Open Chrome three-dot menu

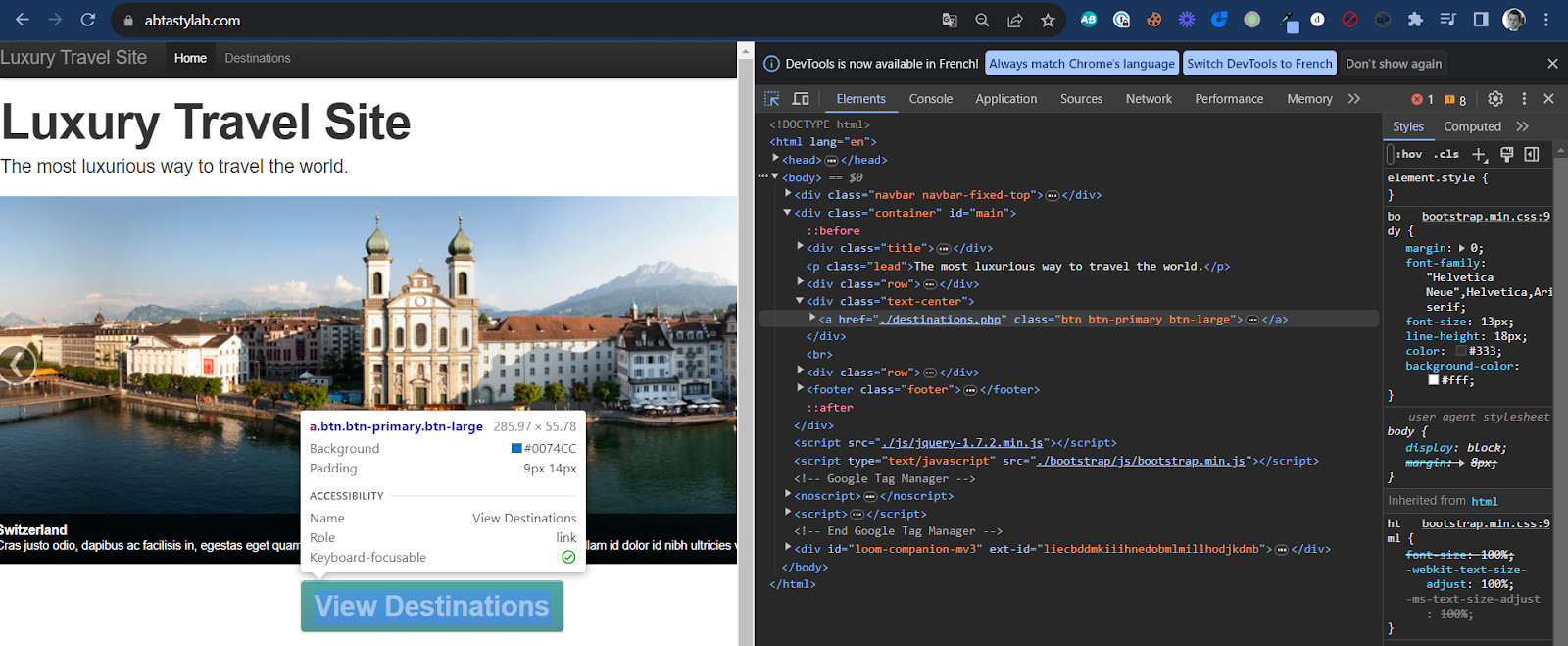[x=1546, y=19]
